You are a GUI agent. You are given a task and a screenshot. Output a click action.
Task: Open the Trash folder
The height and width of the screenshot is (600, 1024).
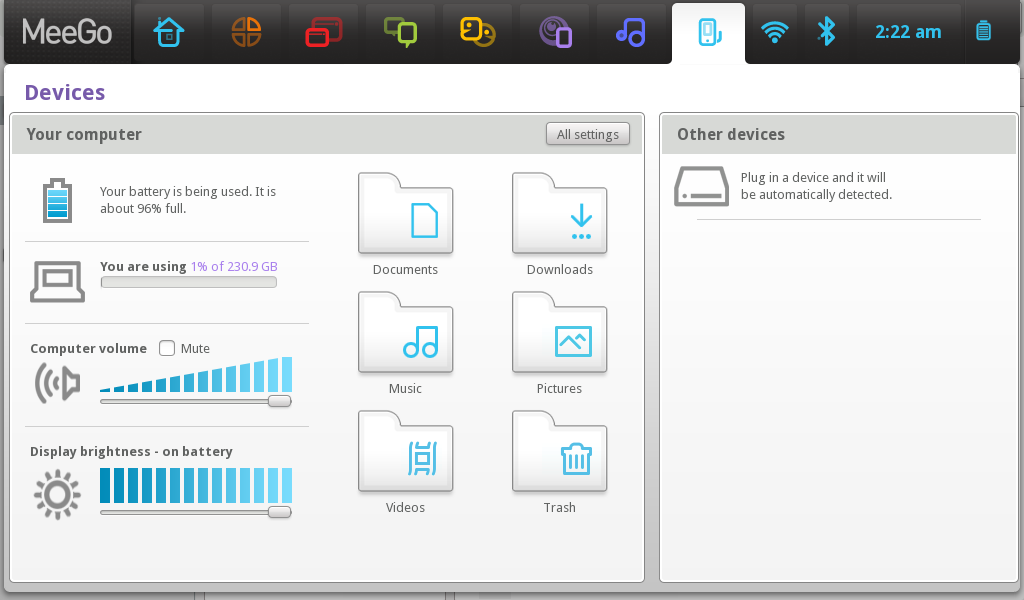(x=559, y=451)
